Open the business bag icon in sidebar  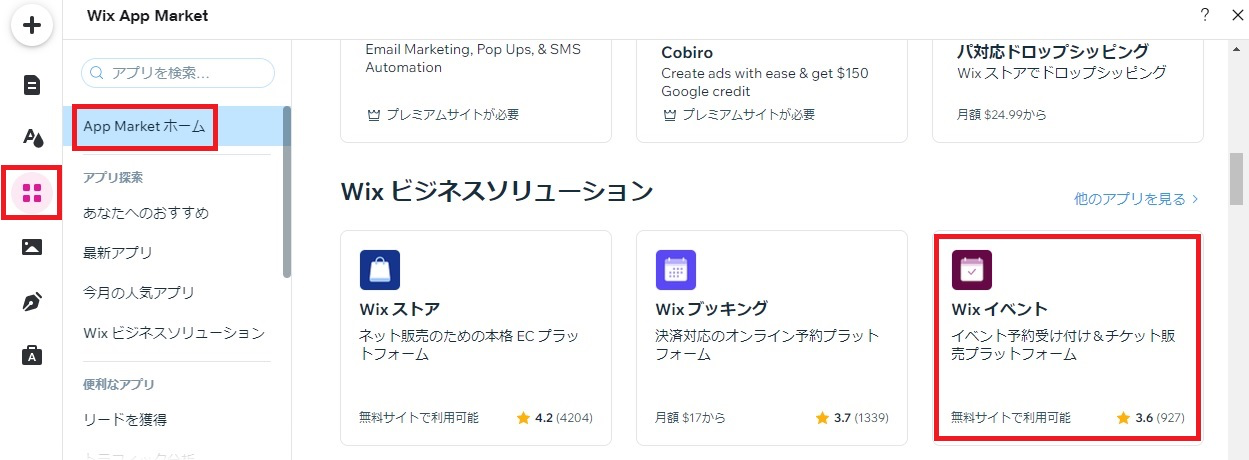point(31,355)
